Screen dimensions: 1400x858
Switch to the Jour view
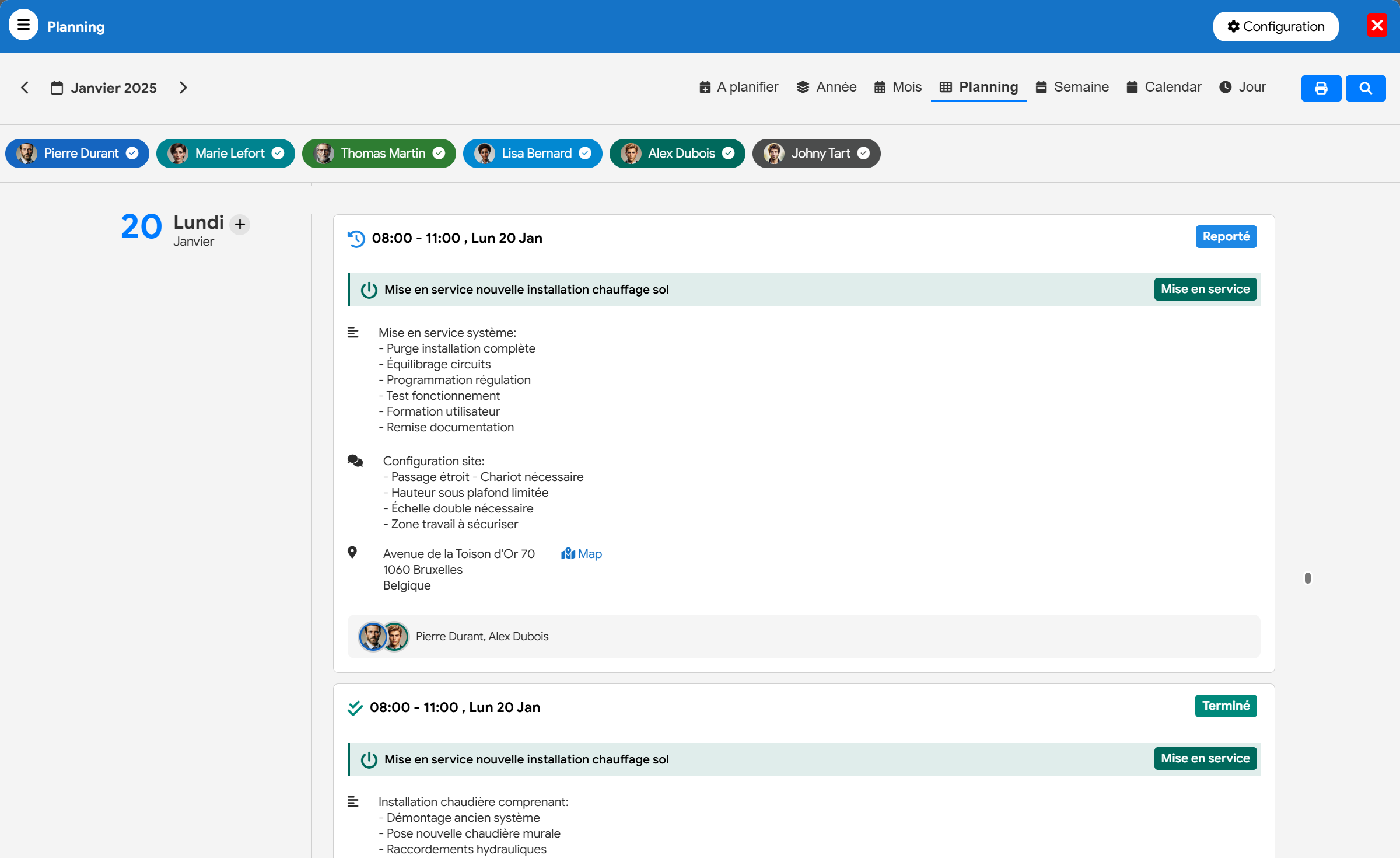(1242, 87)
